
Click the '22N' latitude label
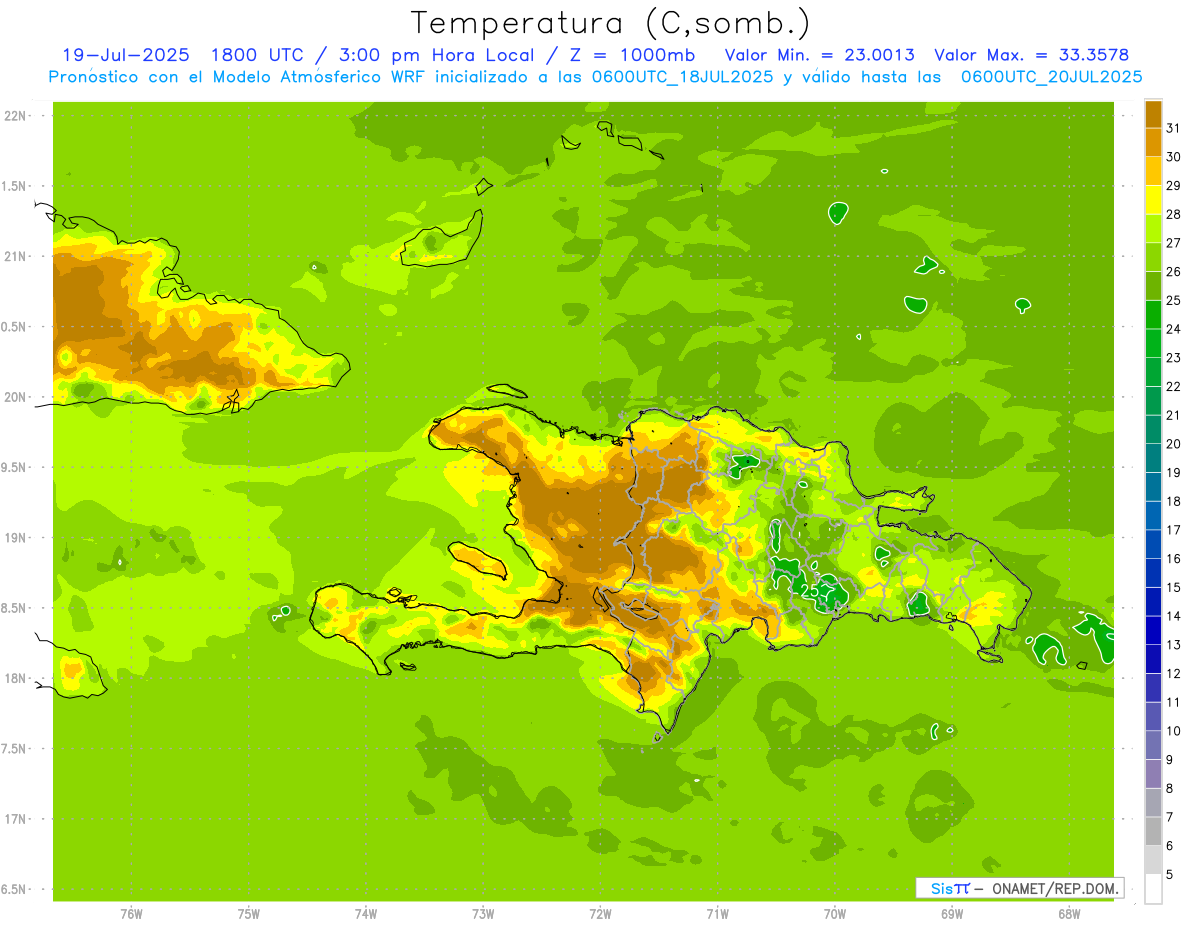pos(16,116)
